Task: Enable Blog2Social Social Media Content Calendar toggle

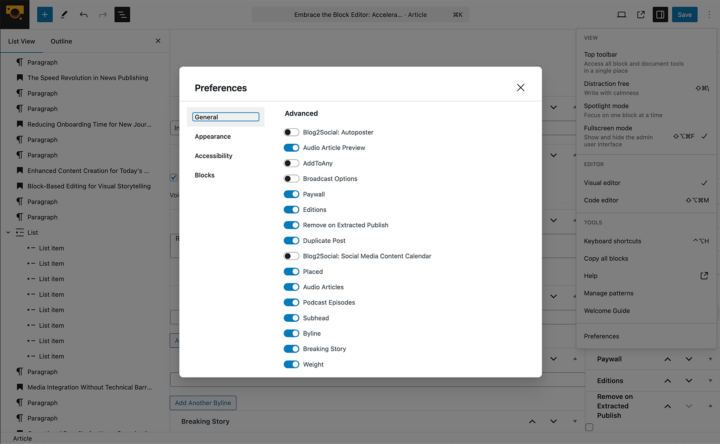Action: [x=291, y=256]
